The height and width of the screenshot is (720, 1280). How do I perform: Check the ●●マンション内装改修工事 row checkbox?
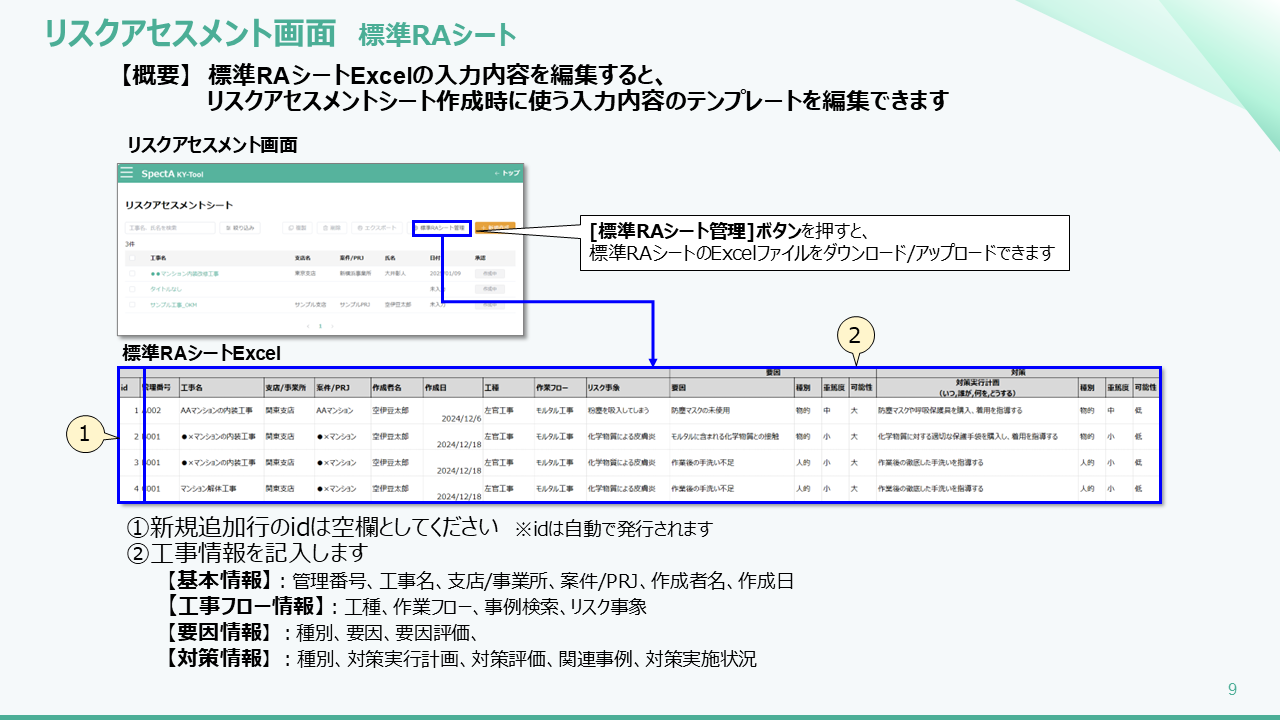[x=132, y=273]
